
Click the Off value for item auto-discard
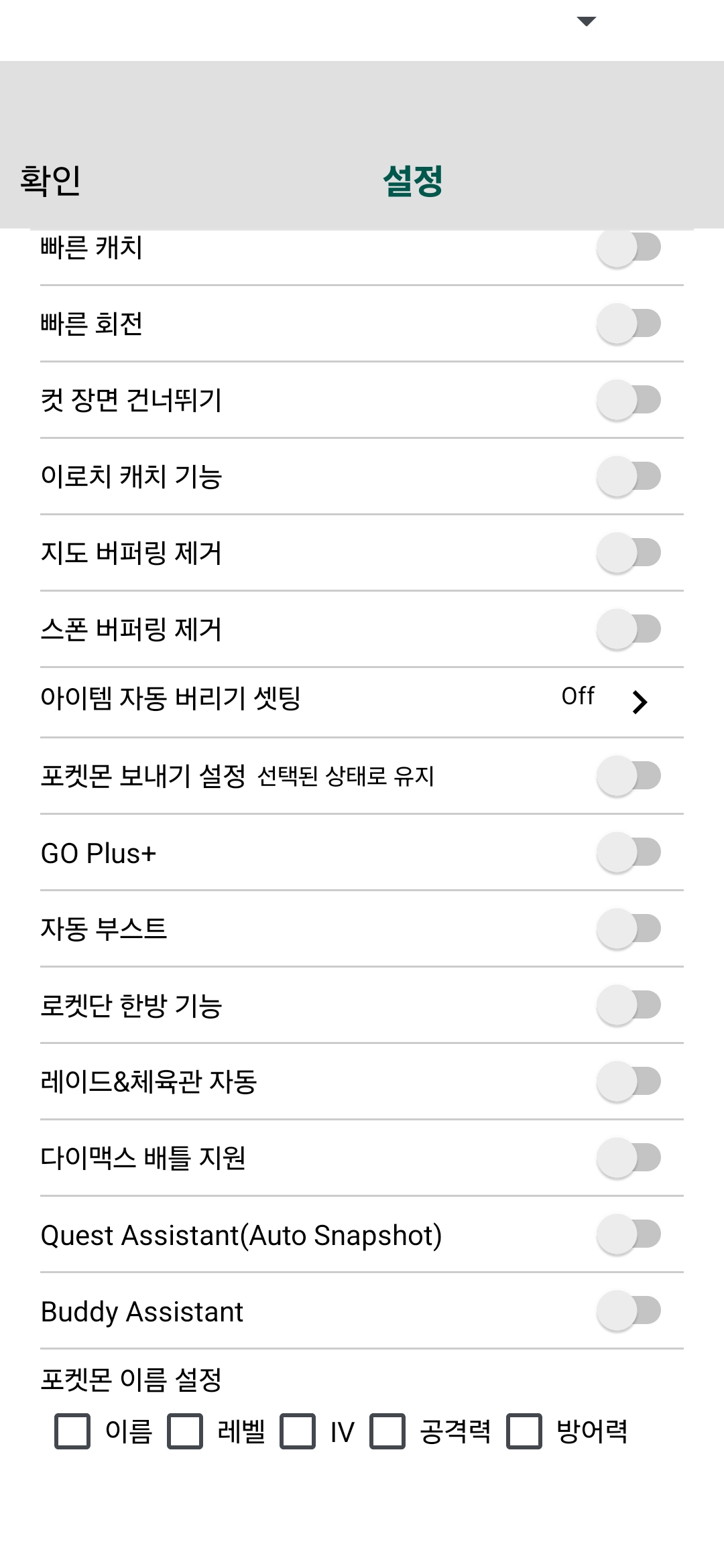[x=578, y=696]
